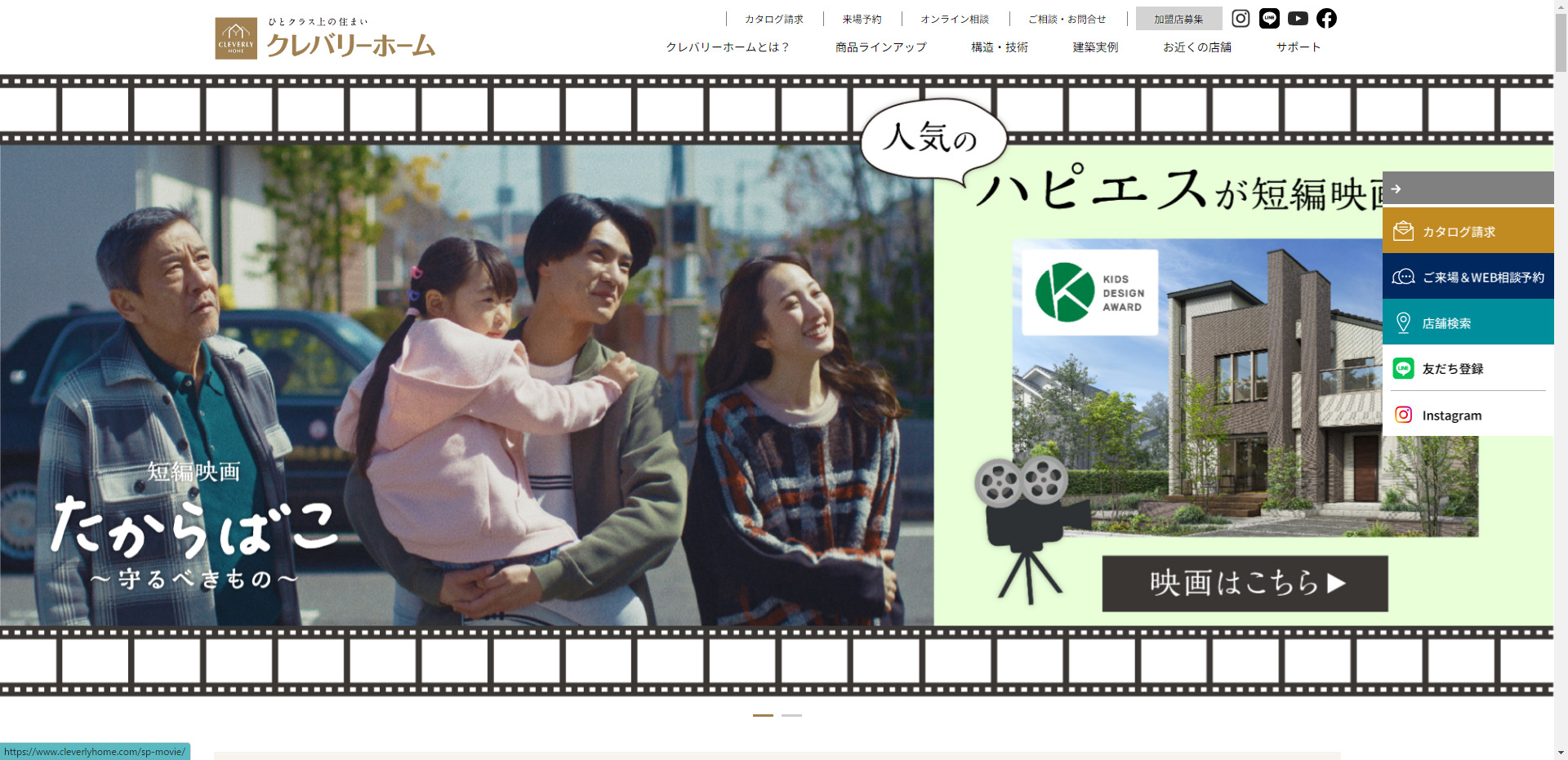The image size is (1568, 760).
Task: Expand the 商品ラインアップ menu
Action: click(880, 47)
